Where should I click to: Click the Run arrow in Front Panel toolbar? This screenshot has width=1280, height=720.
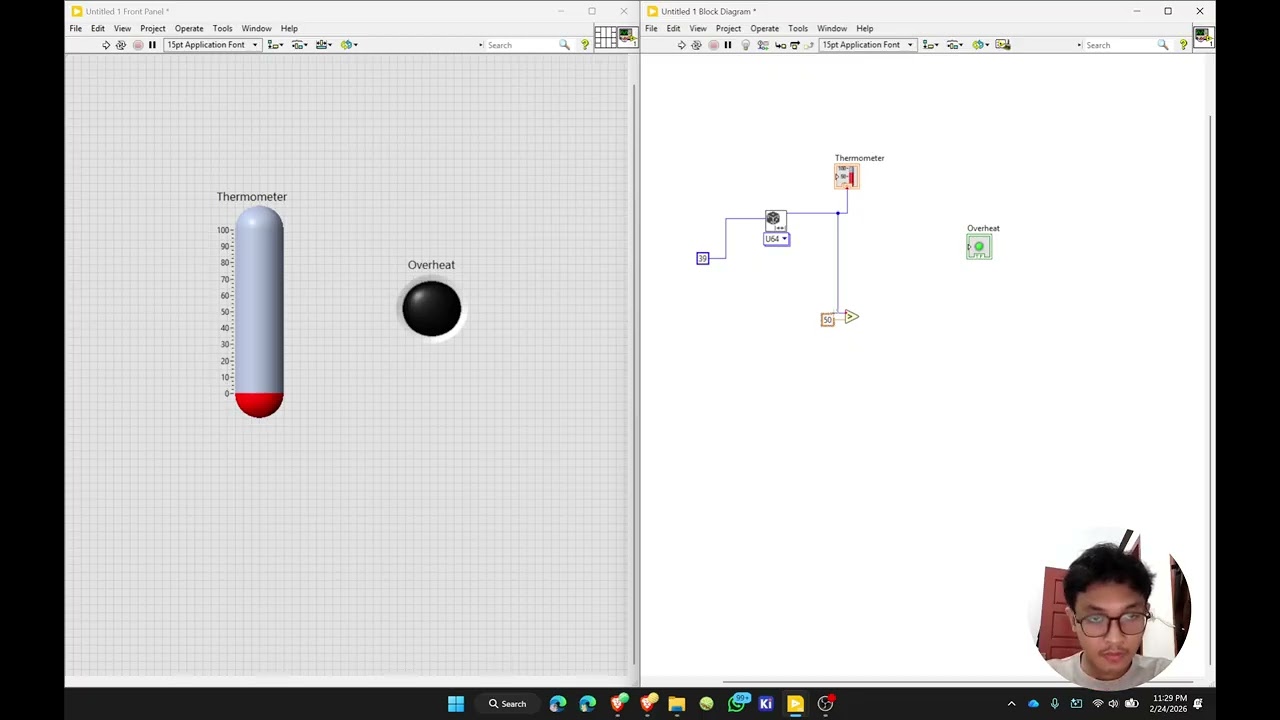click(x=106, y=45)
